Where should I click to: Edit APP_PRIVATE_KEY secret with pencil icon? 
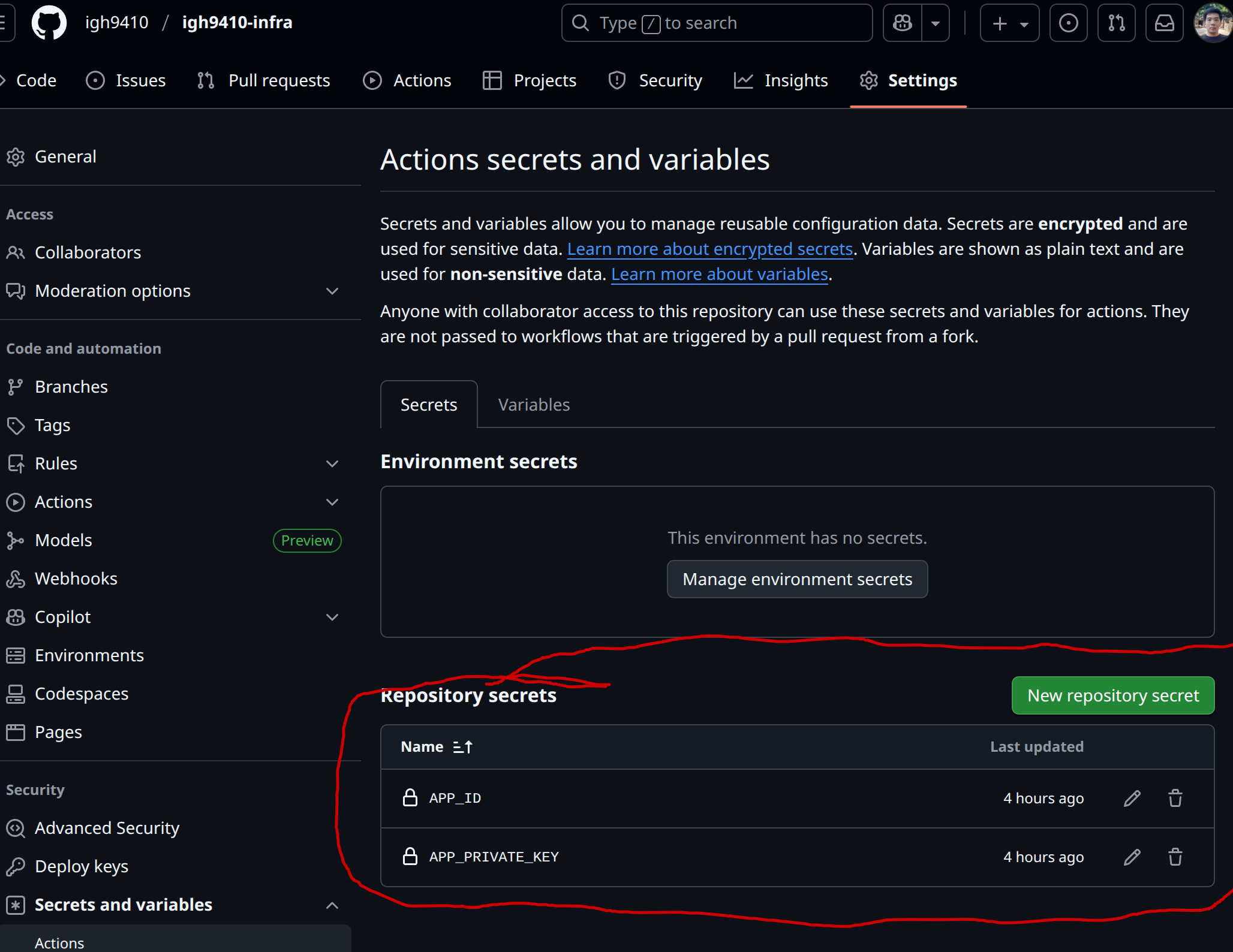tap(1132, 857)
